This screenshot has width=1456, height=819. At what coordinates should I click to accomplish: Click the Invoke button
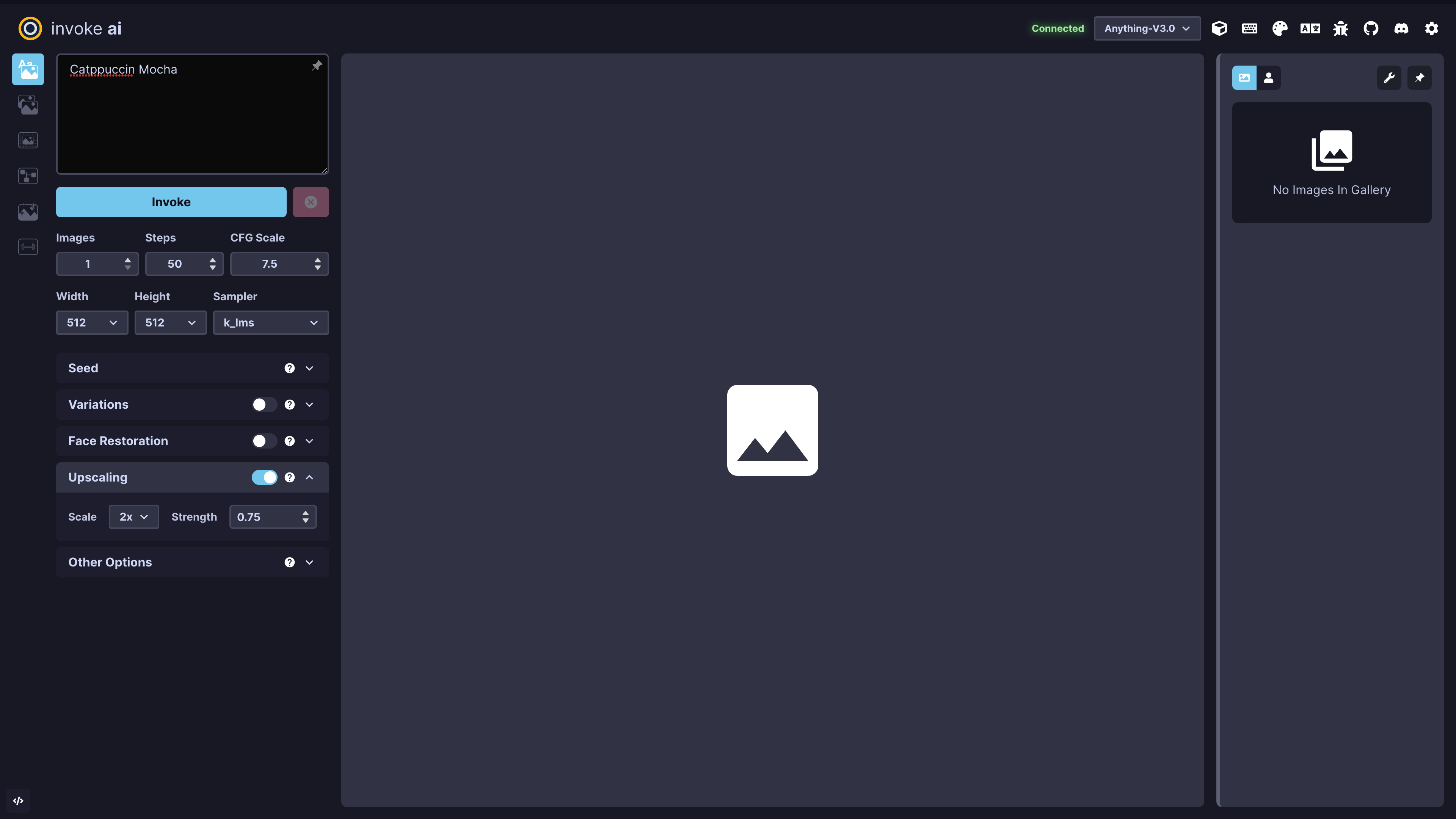[171, 202]
